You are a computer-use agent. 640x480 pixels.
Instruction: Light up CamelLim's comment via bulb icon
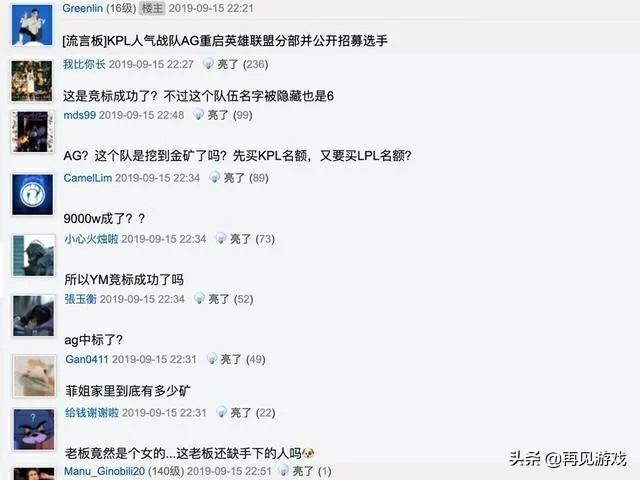[215, 177]
